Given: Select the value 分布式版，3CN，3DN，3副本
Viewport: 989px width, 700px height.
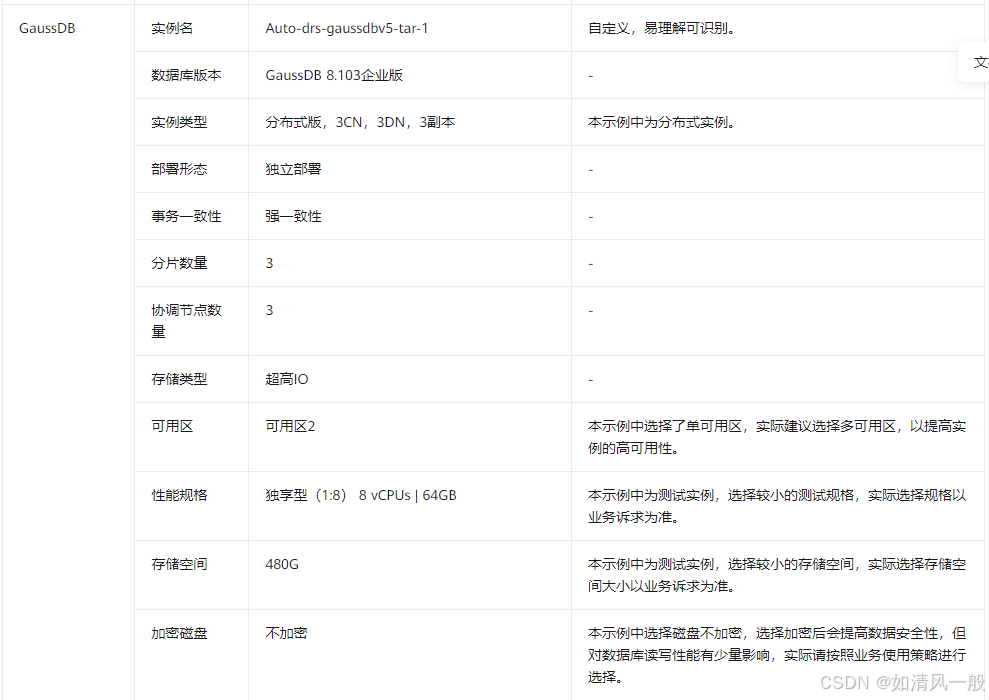Looking at the screenshot, I should click(x=360, y=122).
